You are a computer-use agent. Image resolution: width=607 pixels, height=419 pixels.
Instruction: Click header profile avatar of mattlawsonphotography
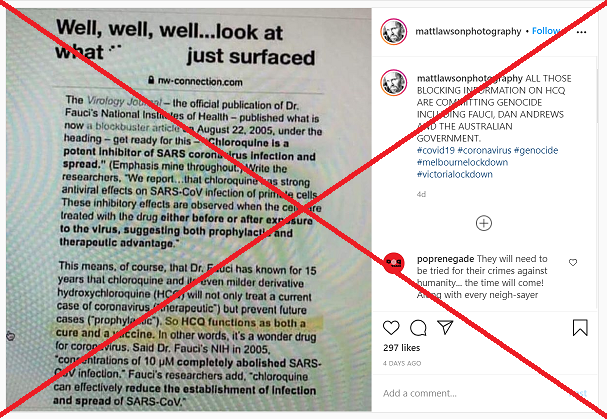coord(394,31)
